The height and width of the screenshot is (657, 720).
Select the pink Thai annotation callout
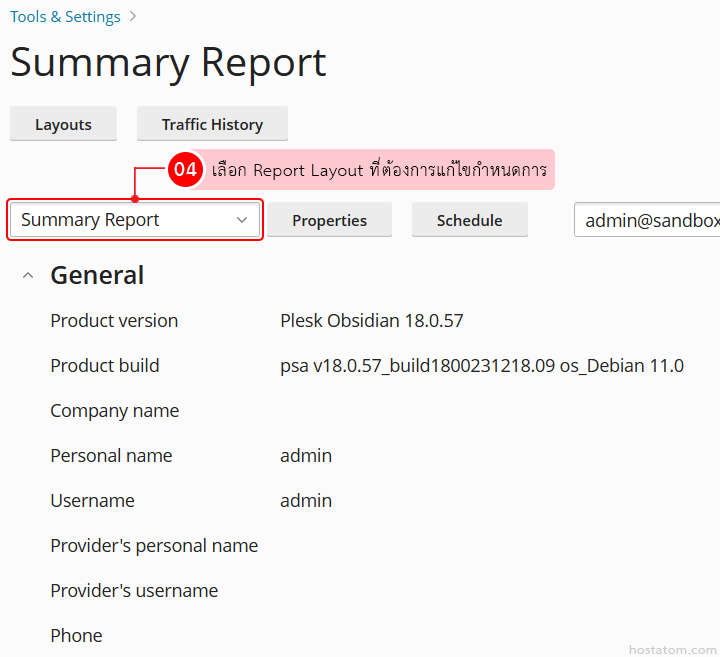[379, 170]
